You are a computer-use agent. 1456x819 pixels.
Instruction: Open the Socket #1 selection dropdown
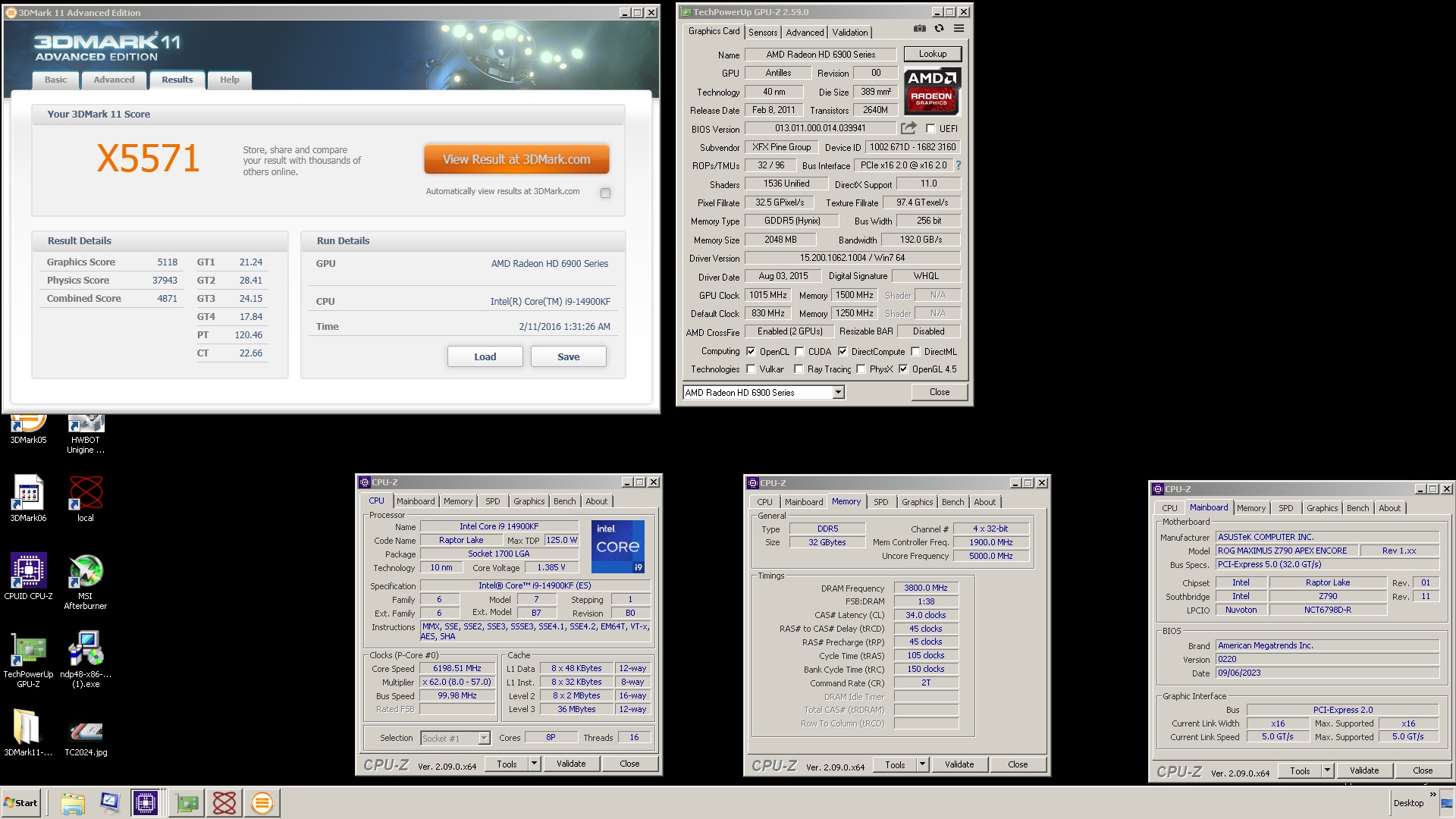[484, 738]
